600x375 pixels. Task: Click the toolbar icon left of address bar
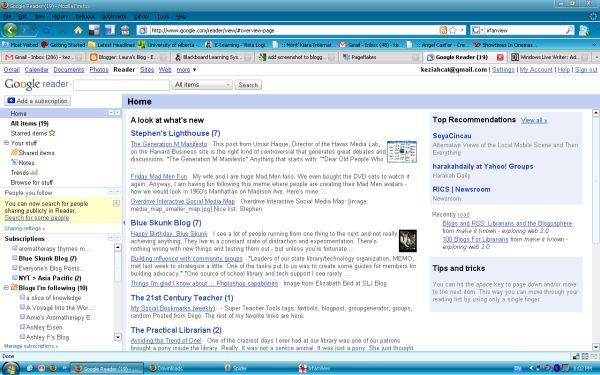coord(125,30)
